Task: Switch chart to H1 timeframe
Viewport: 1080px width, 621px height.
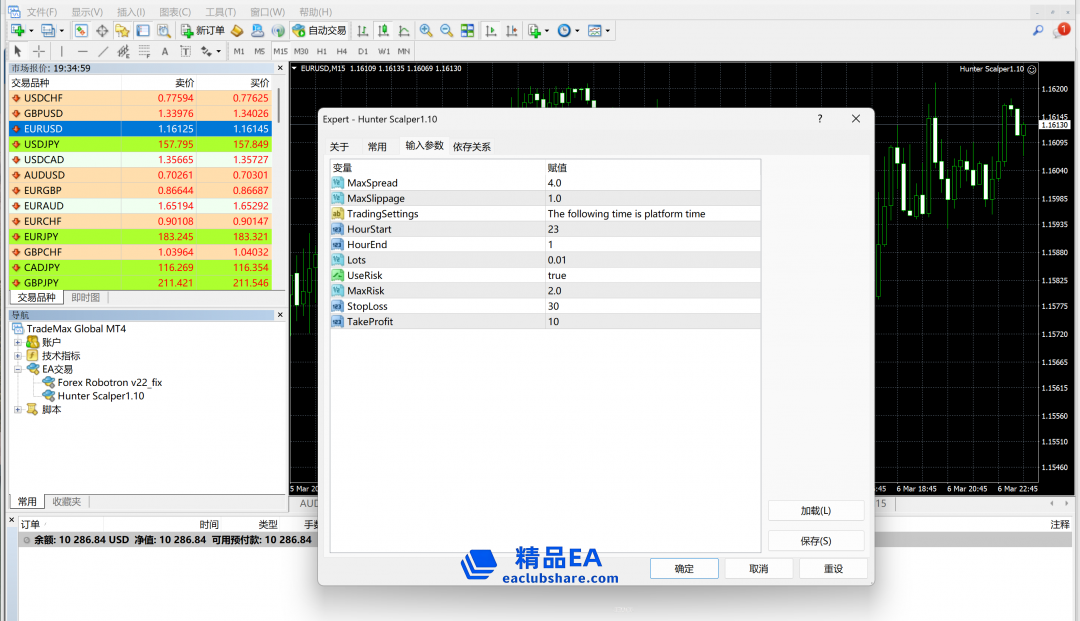Action: [321, 51]
